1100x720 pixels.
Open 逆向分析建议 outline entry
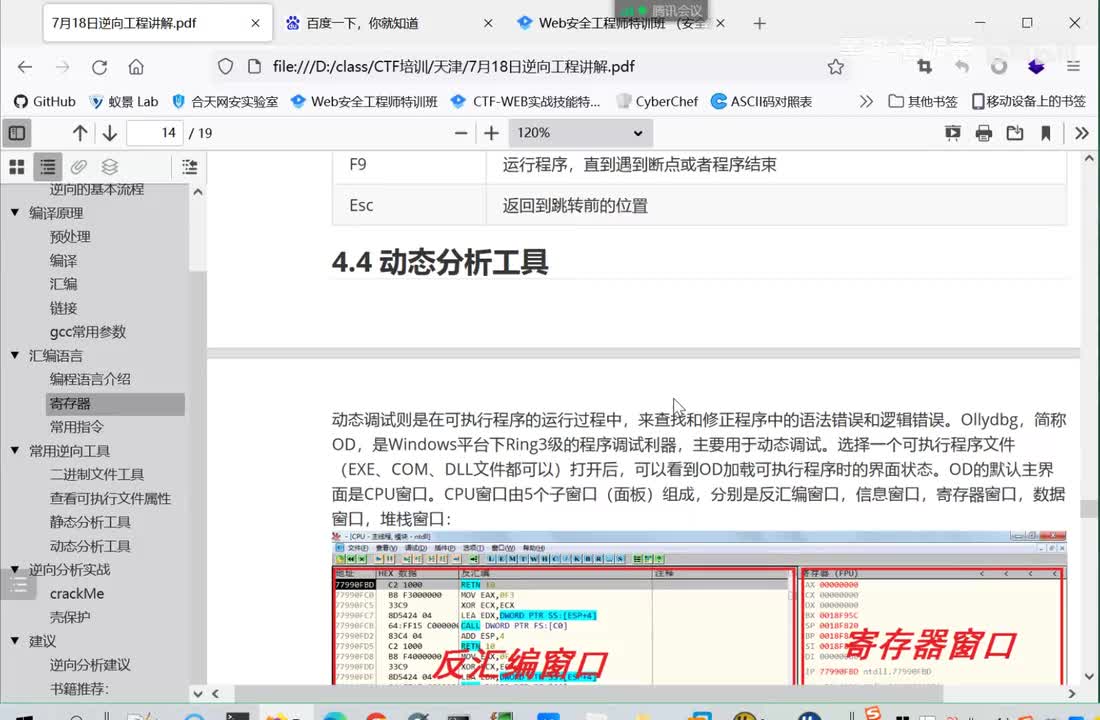[90, 665]
